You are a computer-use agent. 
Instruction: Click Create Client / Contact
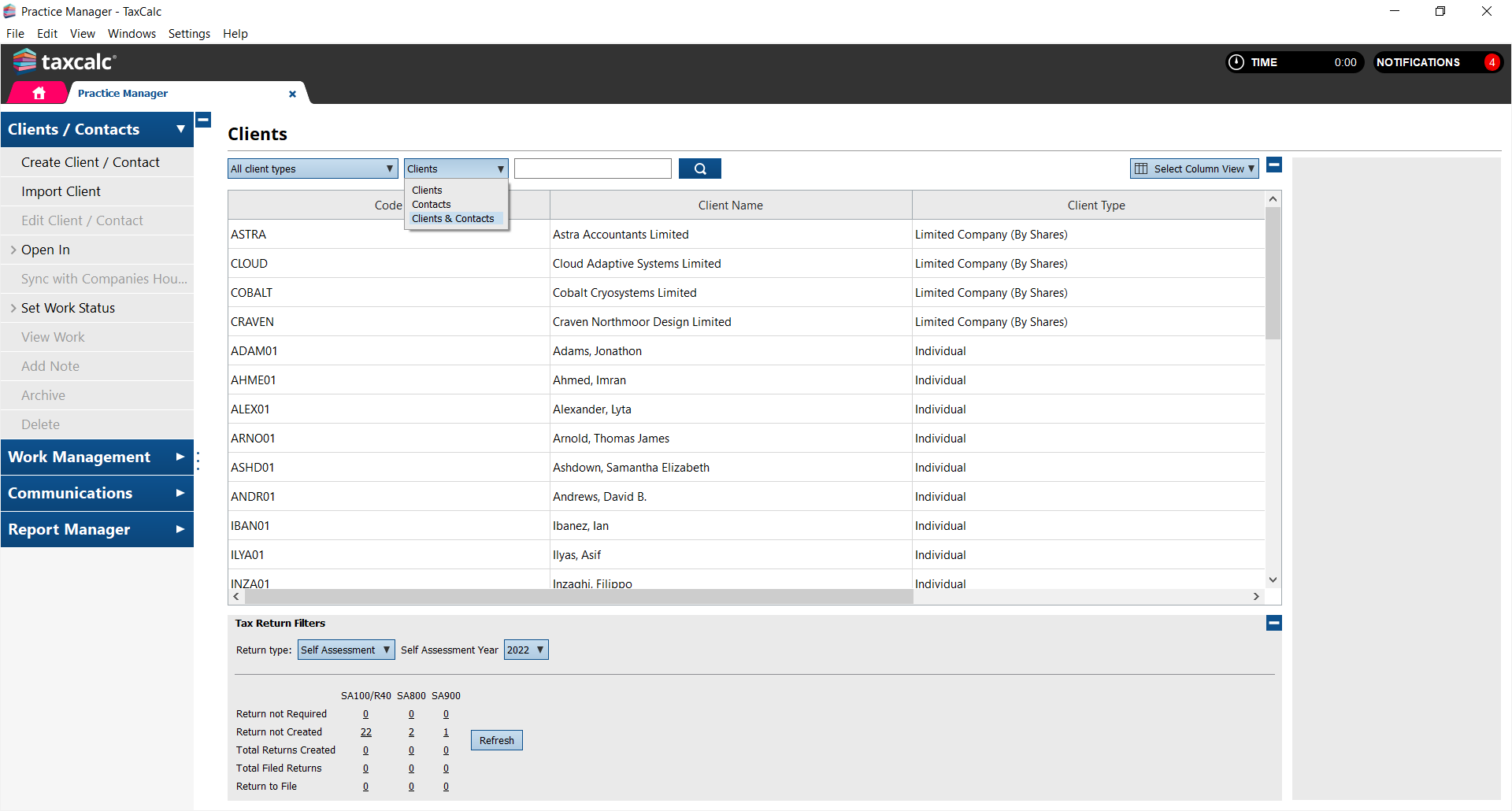click(91, 162)
